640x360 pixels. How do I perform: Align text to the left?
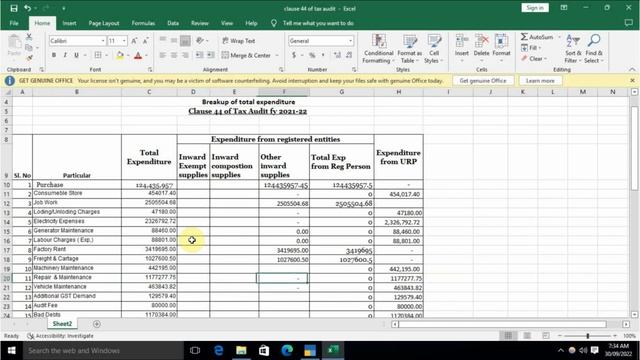point(162,55)
